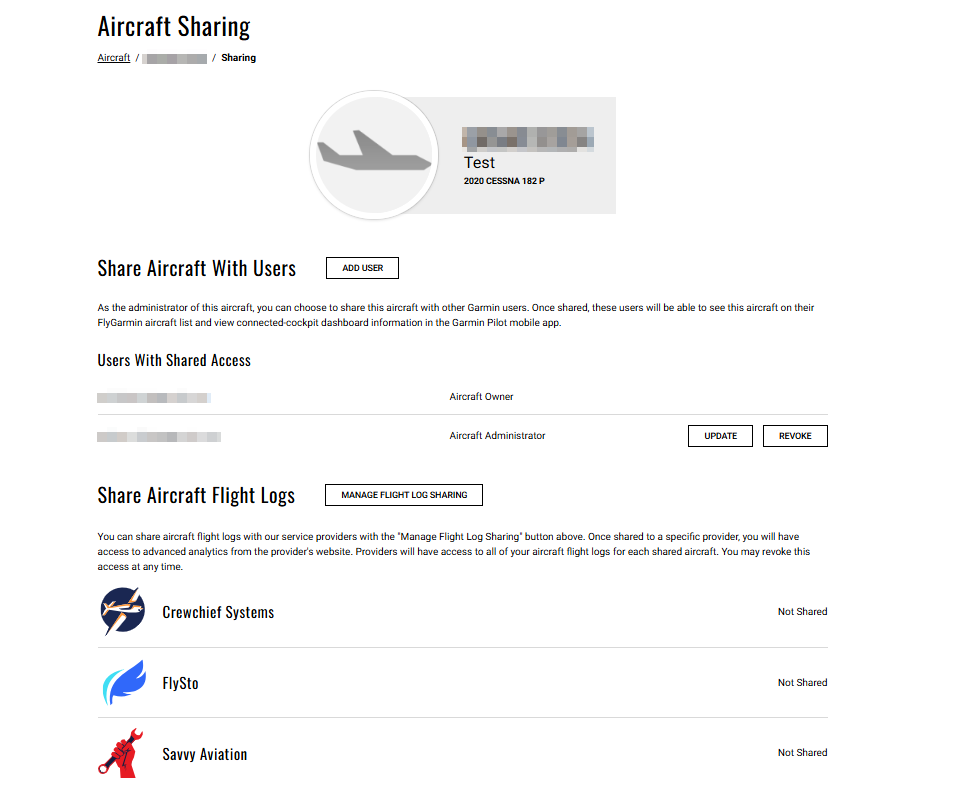Image resolution: width=963 pixels, height=794 pixels.
Task: Click the Aircraft Administrator user entry
Action: pyautogui.click(x=159, y=437)
